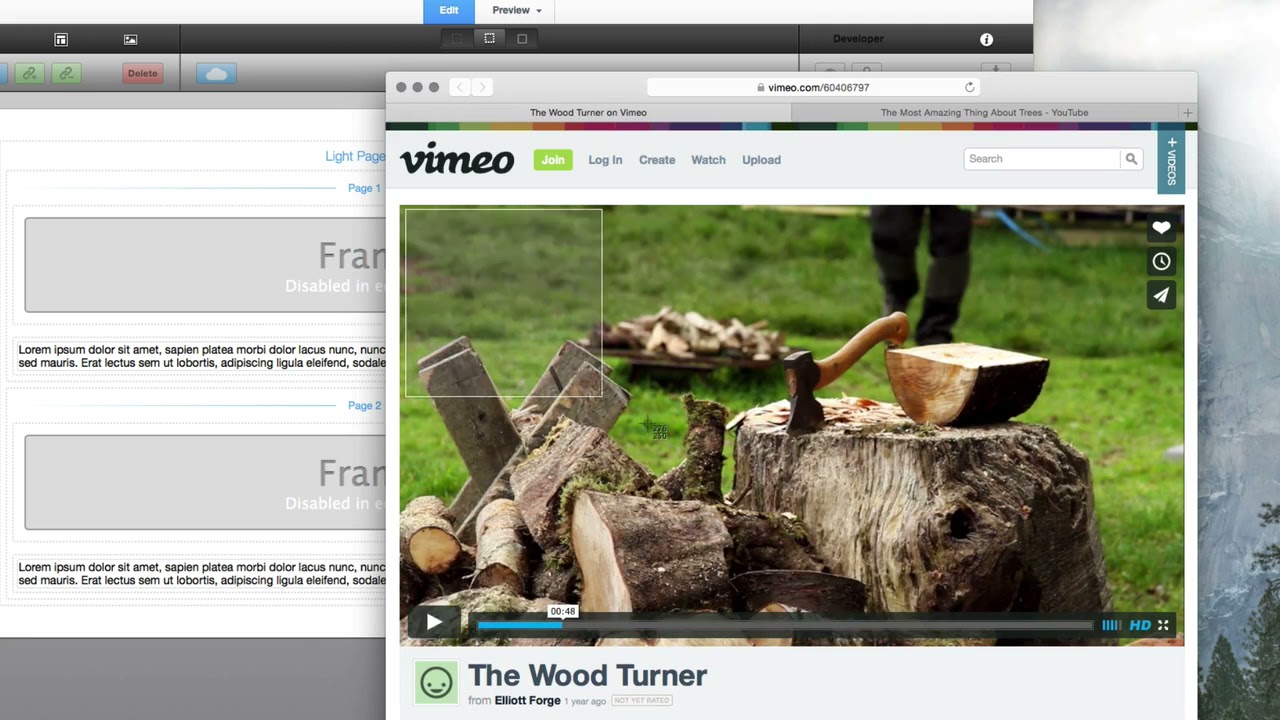Click The Wood Turner title
Image resolution: width=1280 pixels, height=720 pixels.
(587, 676)
